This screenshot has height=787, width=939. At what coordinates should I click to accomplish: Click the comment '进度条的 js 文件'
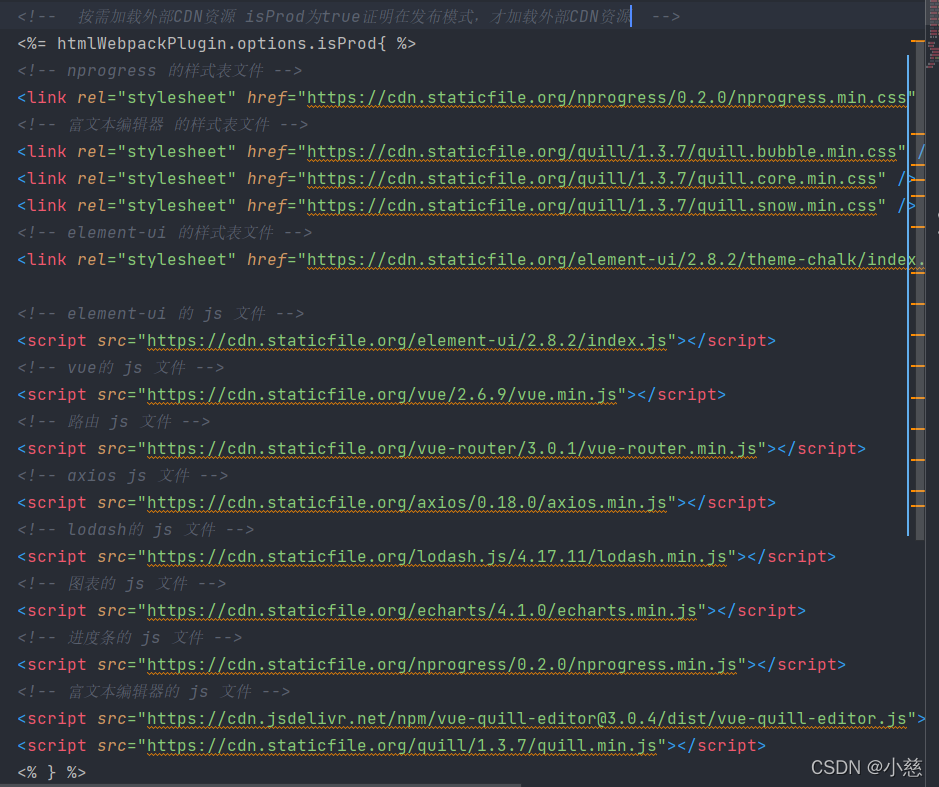[x=129, y=637]
